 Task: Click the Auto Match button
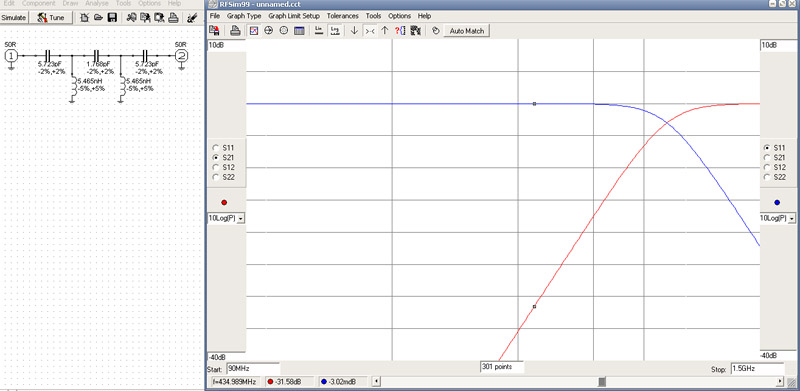[467, 31]
